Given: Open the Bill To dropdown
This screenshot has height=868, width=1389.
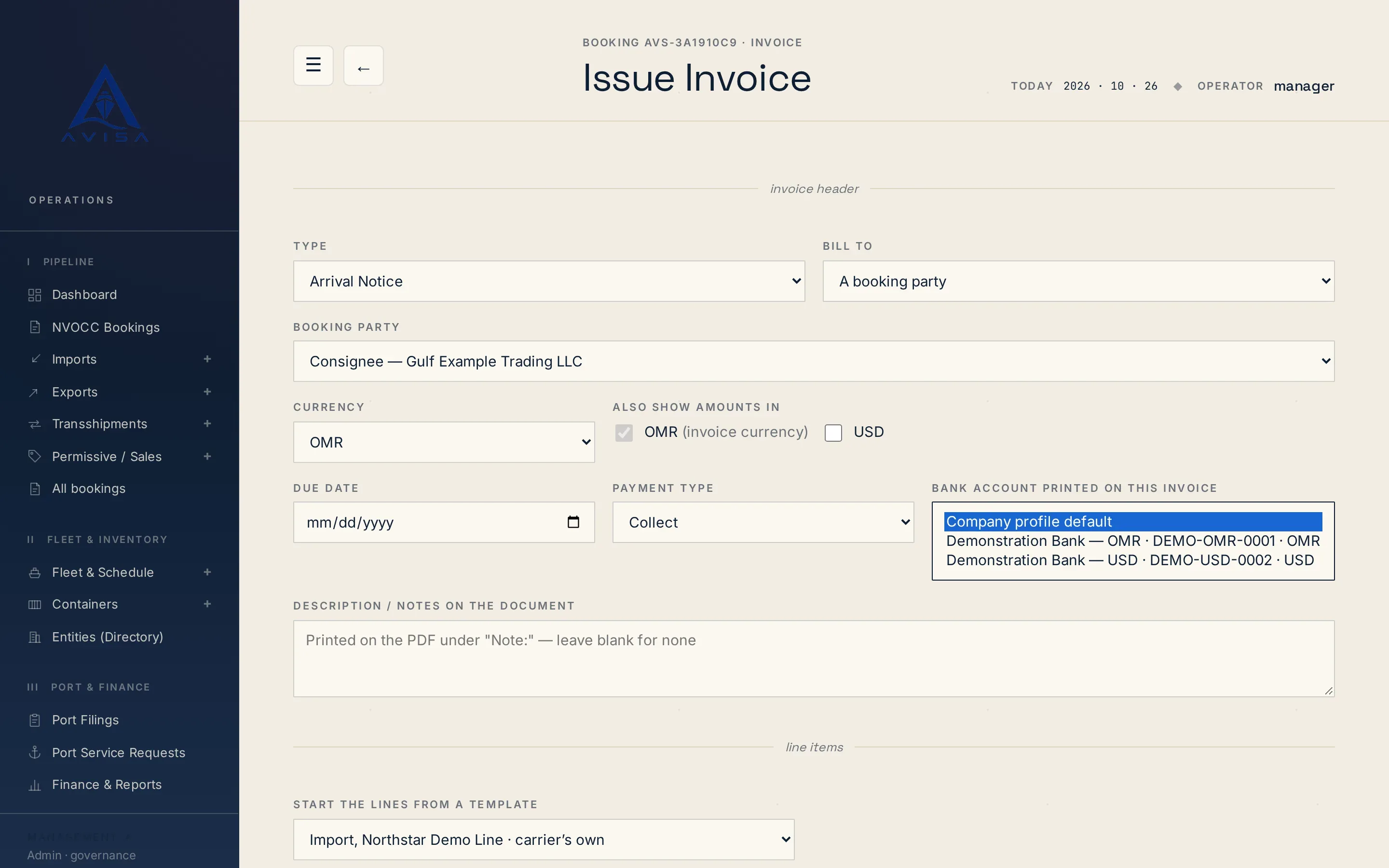Looking at the screenshot, I should tap(1078, 281).
